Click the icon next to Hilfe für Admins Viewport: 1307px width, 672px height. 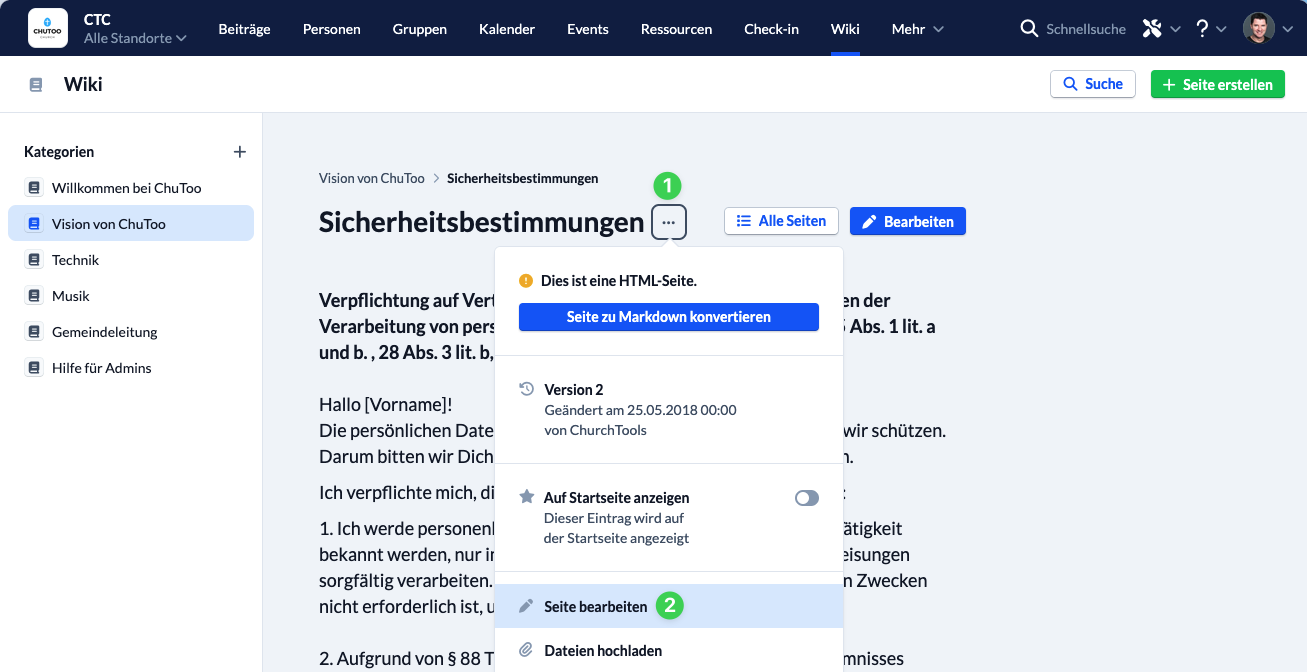34,368
